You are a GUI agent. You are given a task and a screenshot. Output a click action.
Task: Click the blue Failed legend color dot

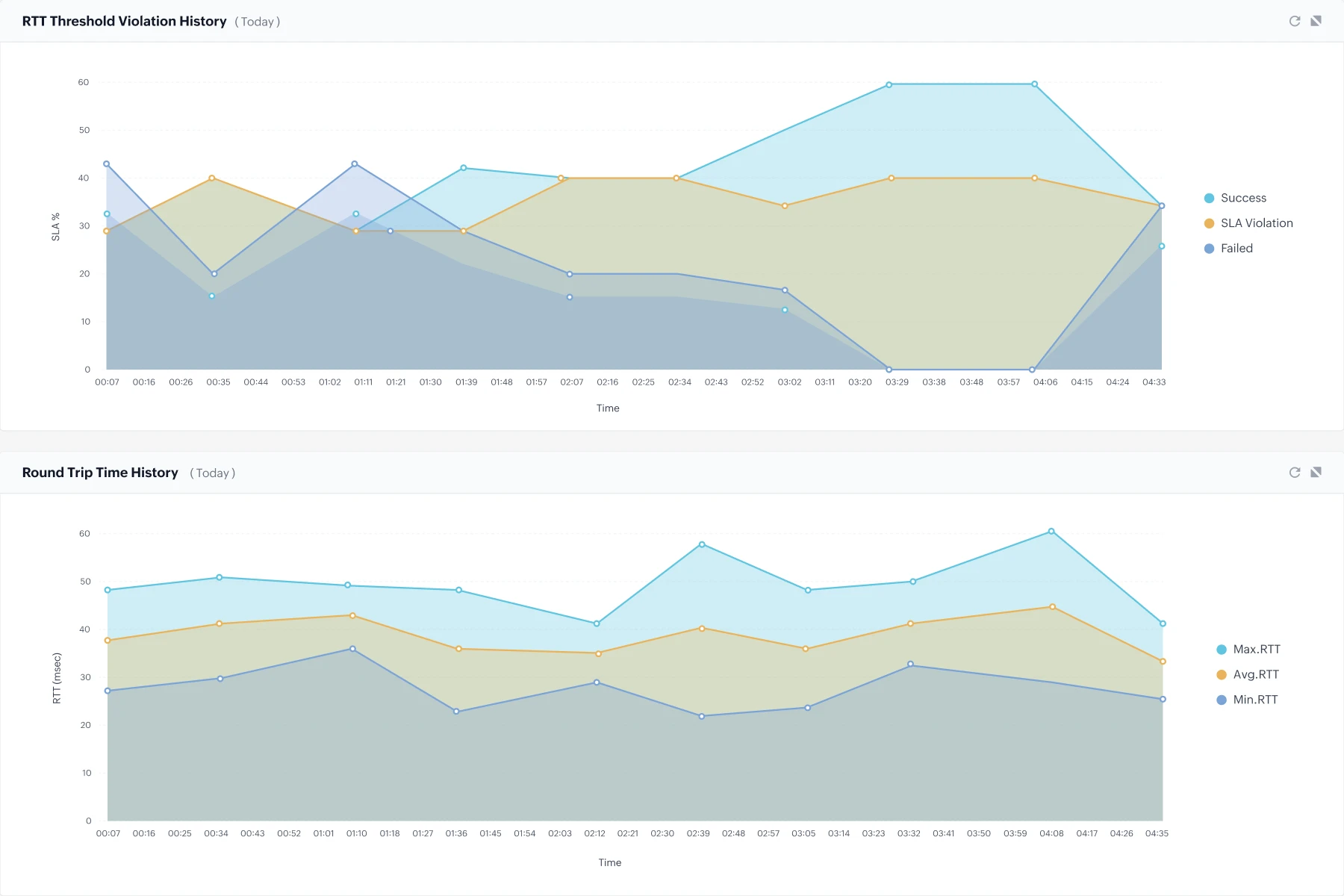click(1209, 249)
